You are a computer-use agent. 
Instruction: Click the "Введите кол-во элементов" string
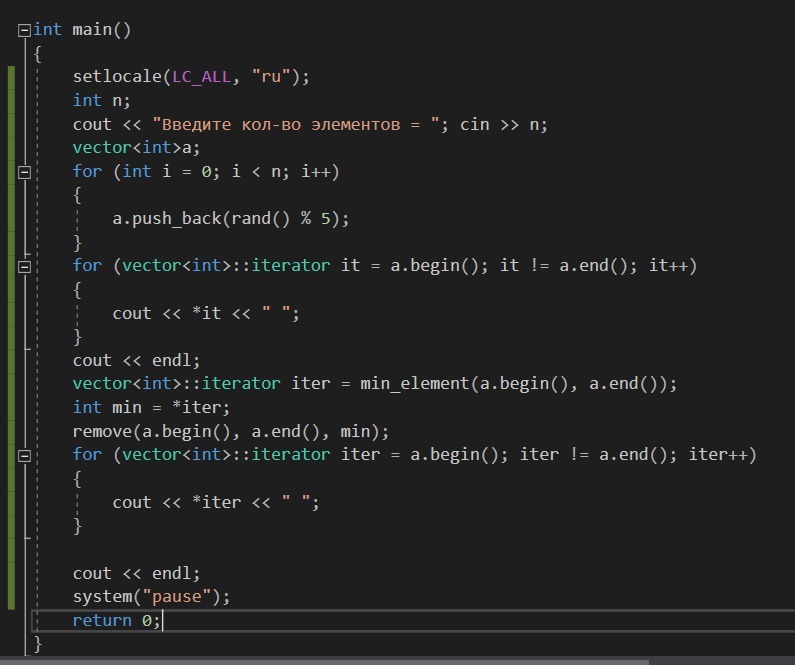[300, 124]
